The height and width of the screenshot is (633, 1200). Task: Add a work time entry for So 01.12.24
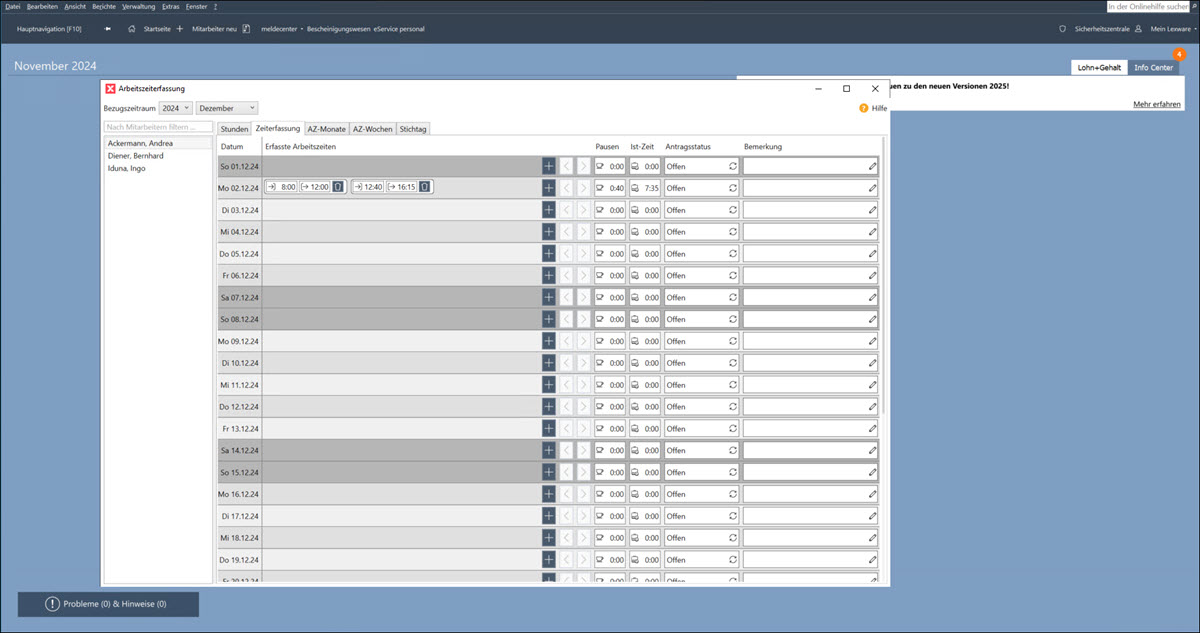point(548,166)
